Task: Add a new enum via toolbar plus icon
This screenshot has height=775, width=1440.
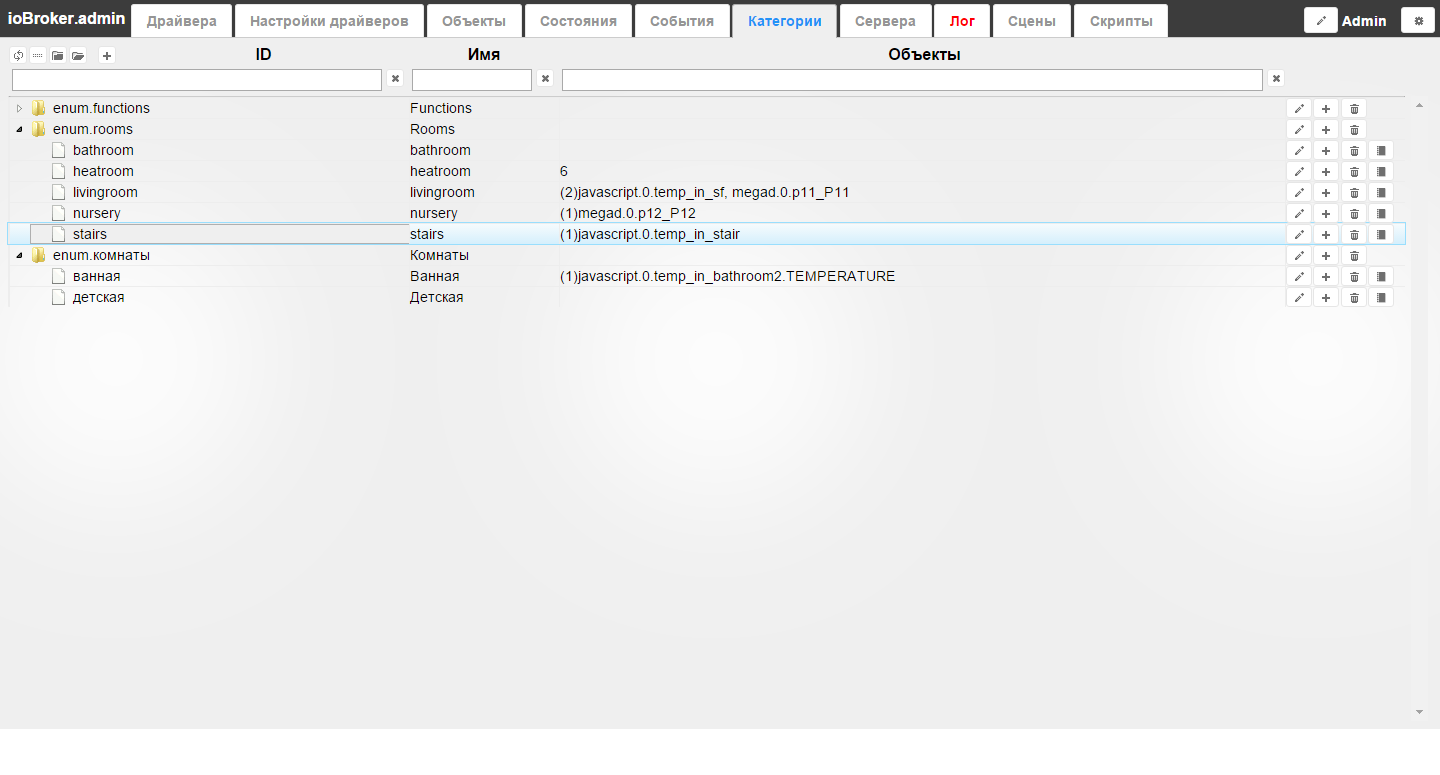Action: coord(107,56)
